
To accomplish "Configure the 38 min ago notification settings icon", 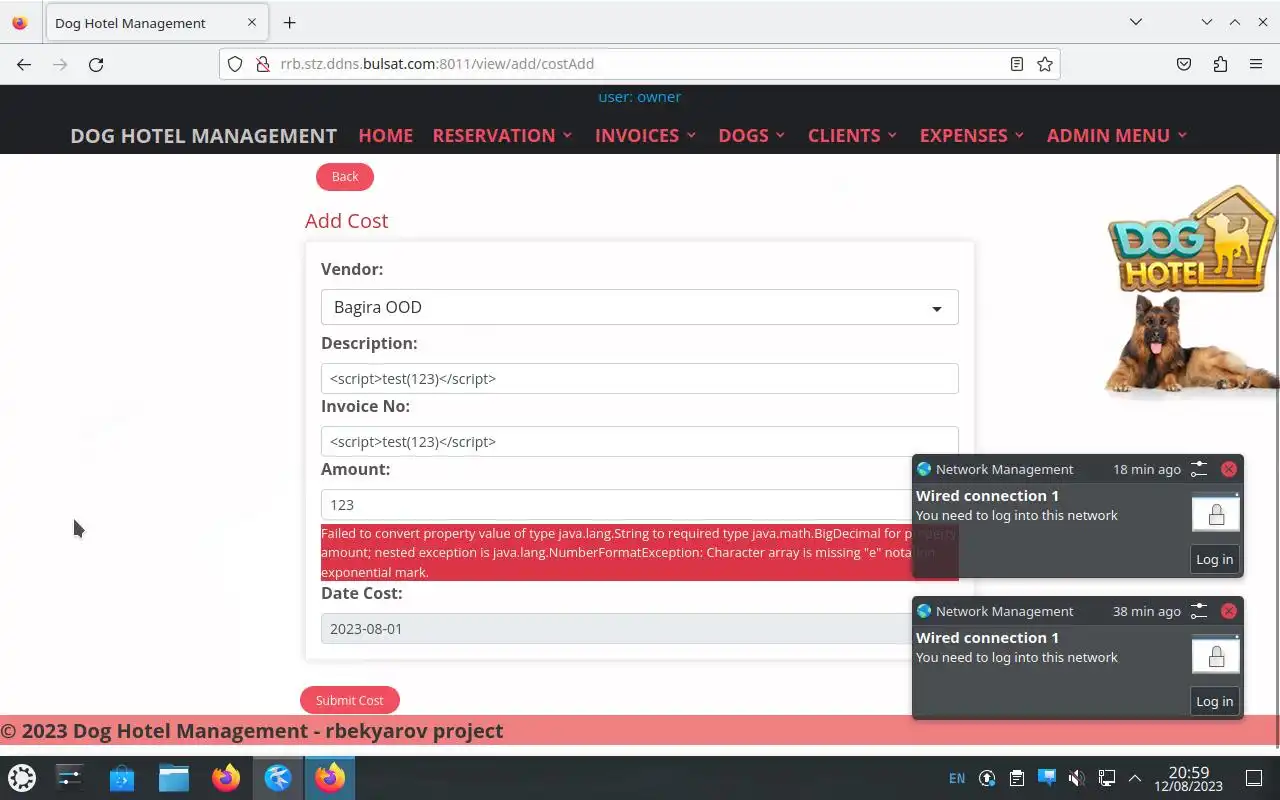I will (1199, 611).
